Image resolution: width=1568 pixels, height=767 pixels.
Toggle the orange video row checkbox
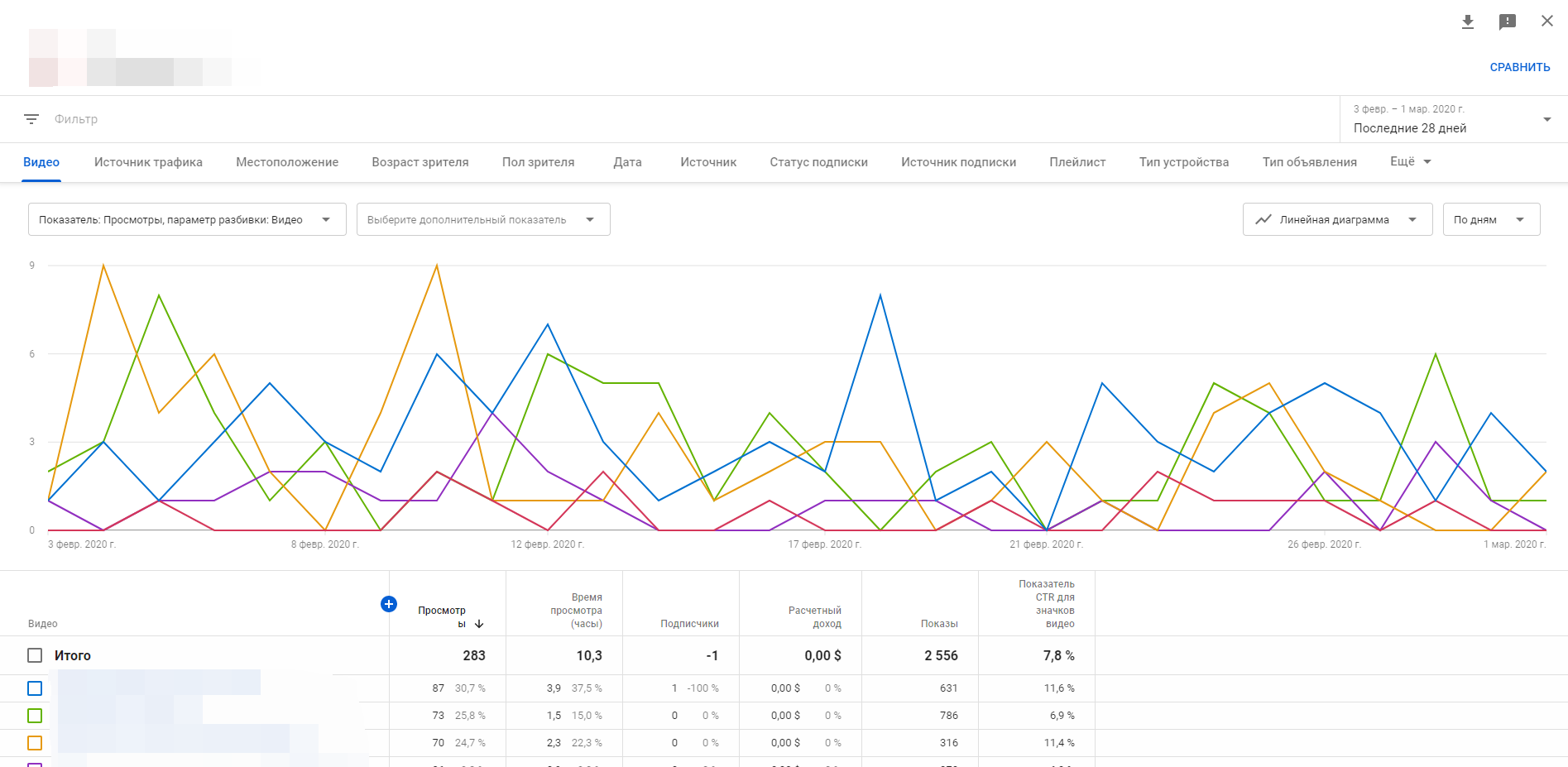(x=35, y=743)
